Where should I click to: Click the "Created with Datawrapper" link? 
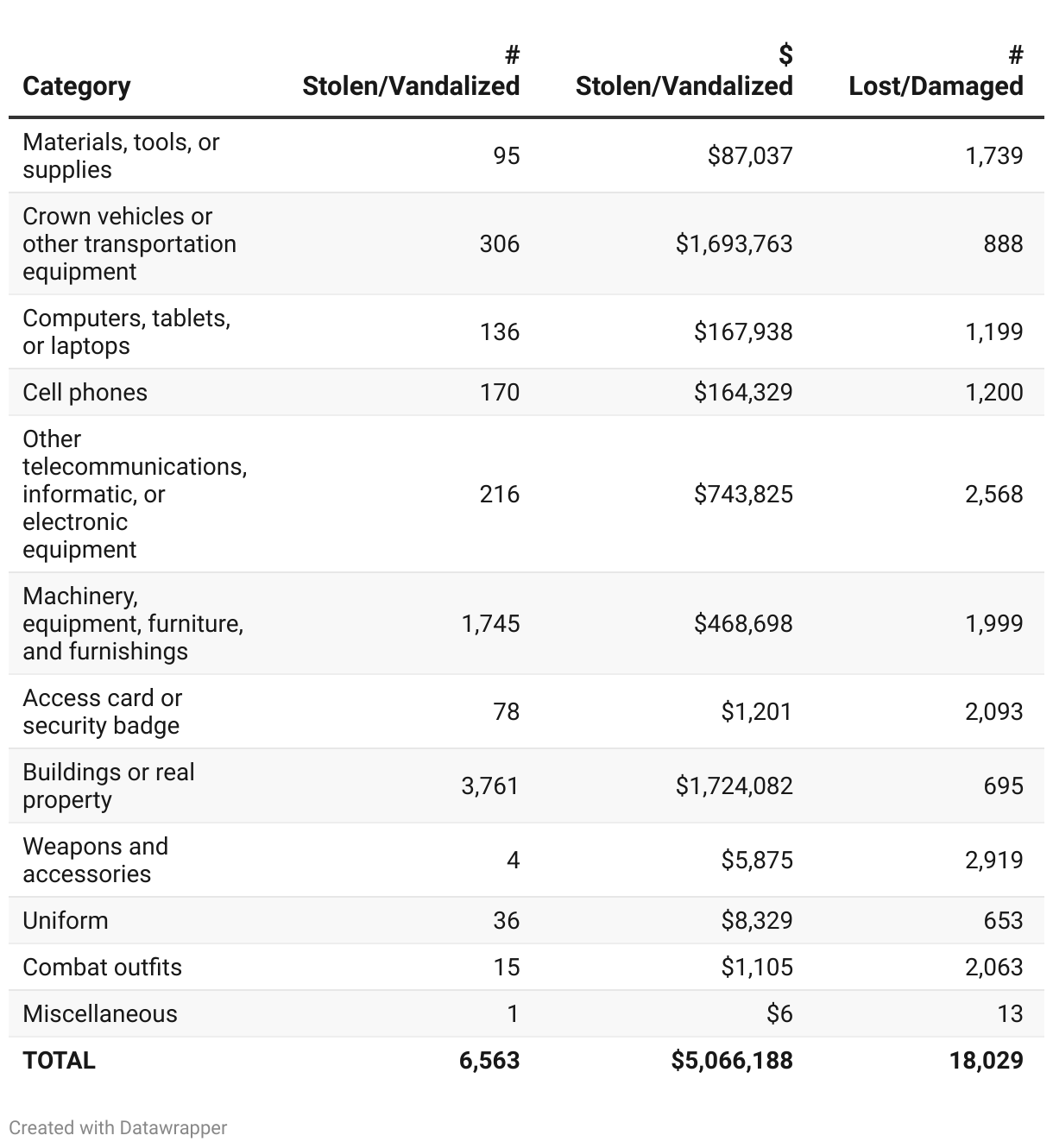pos(118,1127)
